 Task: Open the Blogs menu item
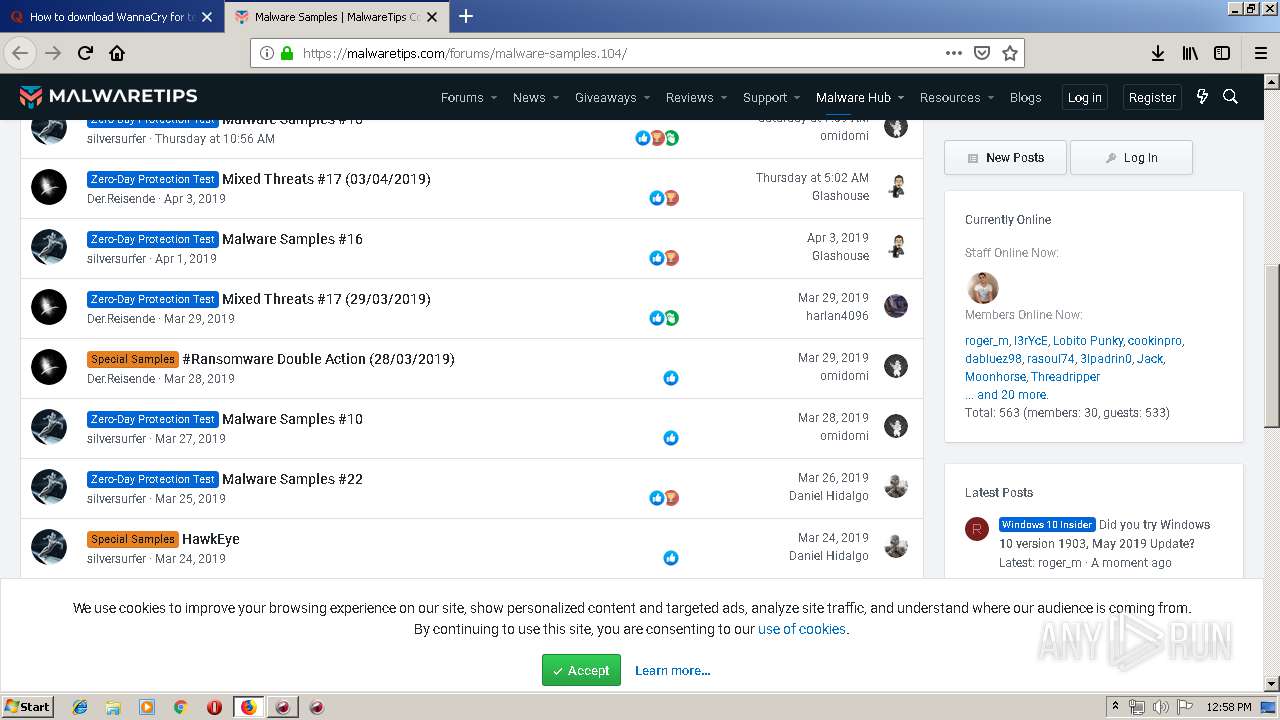[1025, 97]
